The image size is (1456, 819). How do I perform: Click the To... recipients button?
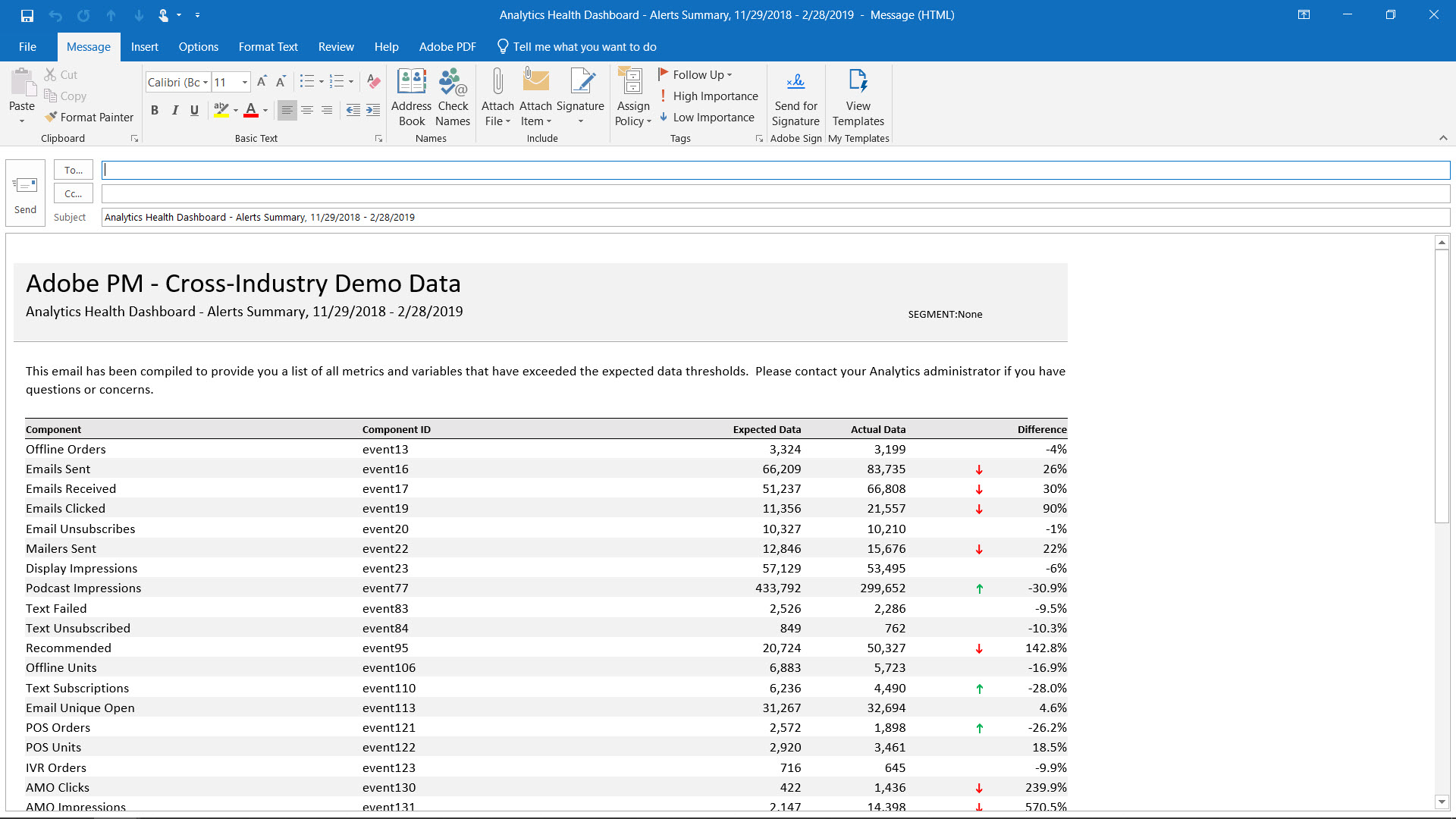click(x=74, y=170)
